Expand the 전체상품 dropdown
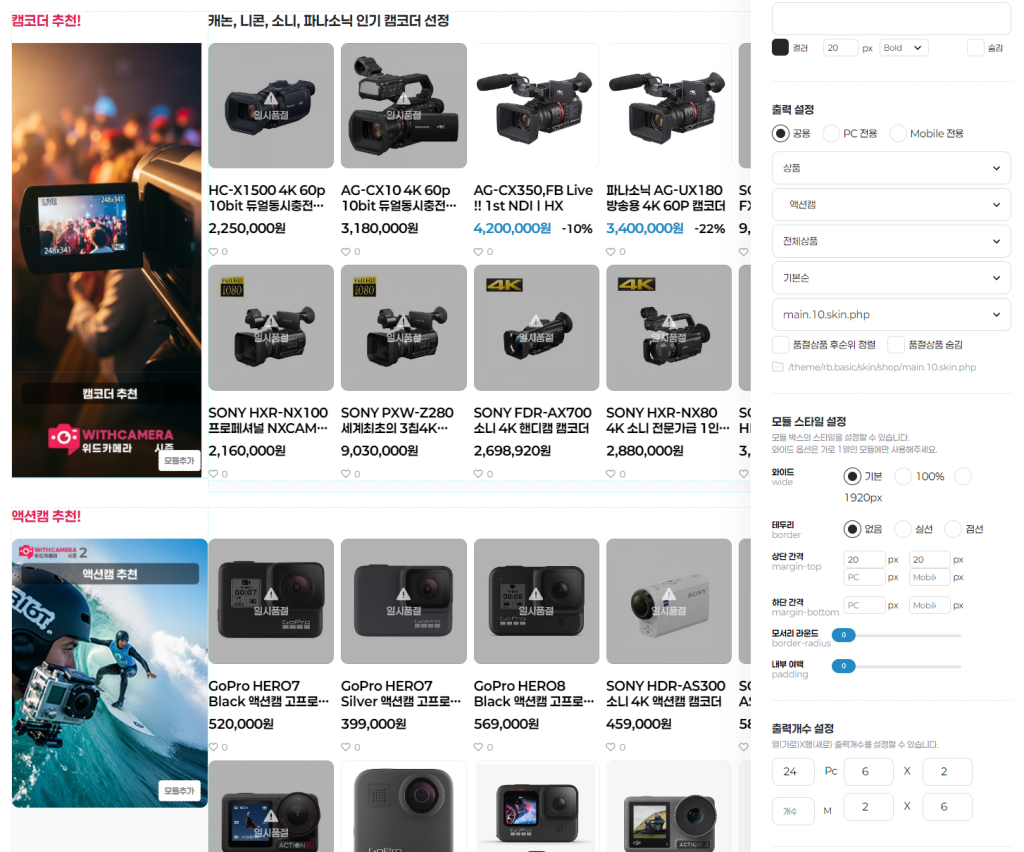The height and width of the screenshot is (852, 1024). [x=891, y=241]
